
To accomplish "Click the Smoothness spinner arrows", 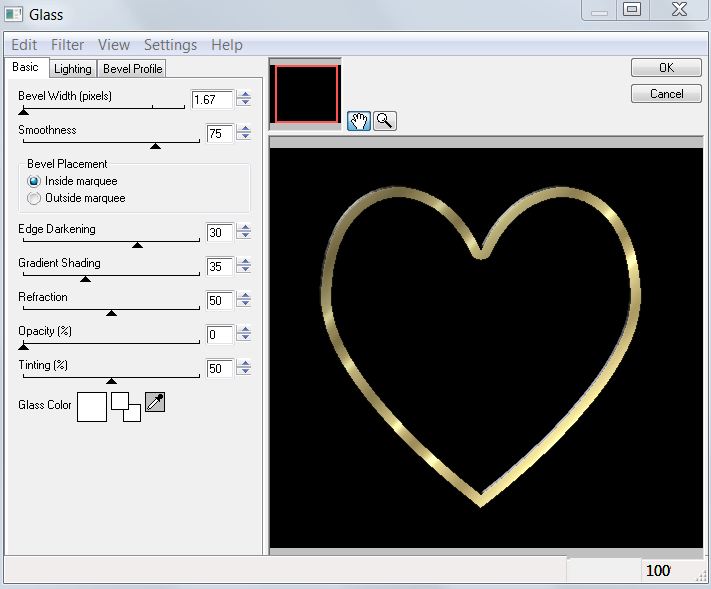I will click(x=244, y=133).
